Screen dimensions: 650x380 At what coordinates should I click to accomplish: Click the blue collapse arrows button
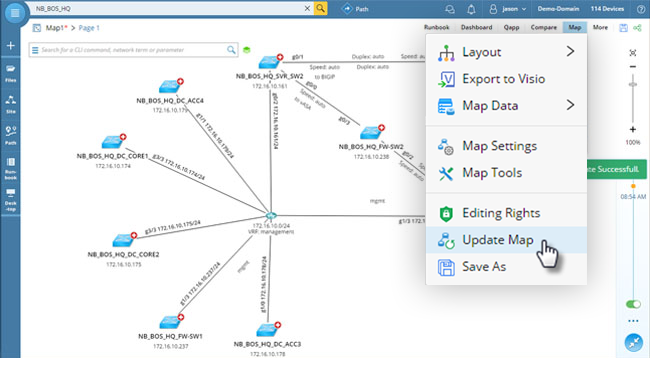coord(633,342)
